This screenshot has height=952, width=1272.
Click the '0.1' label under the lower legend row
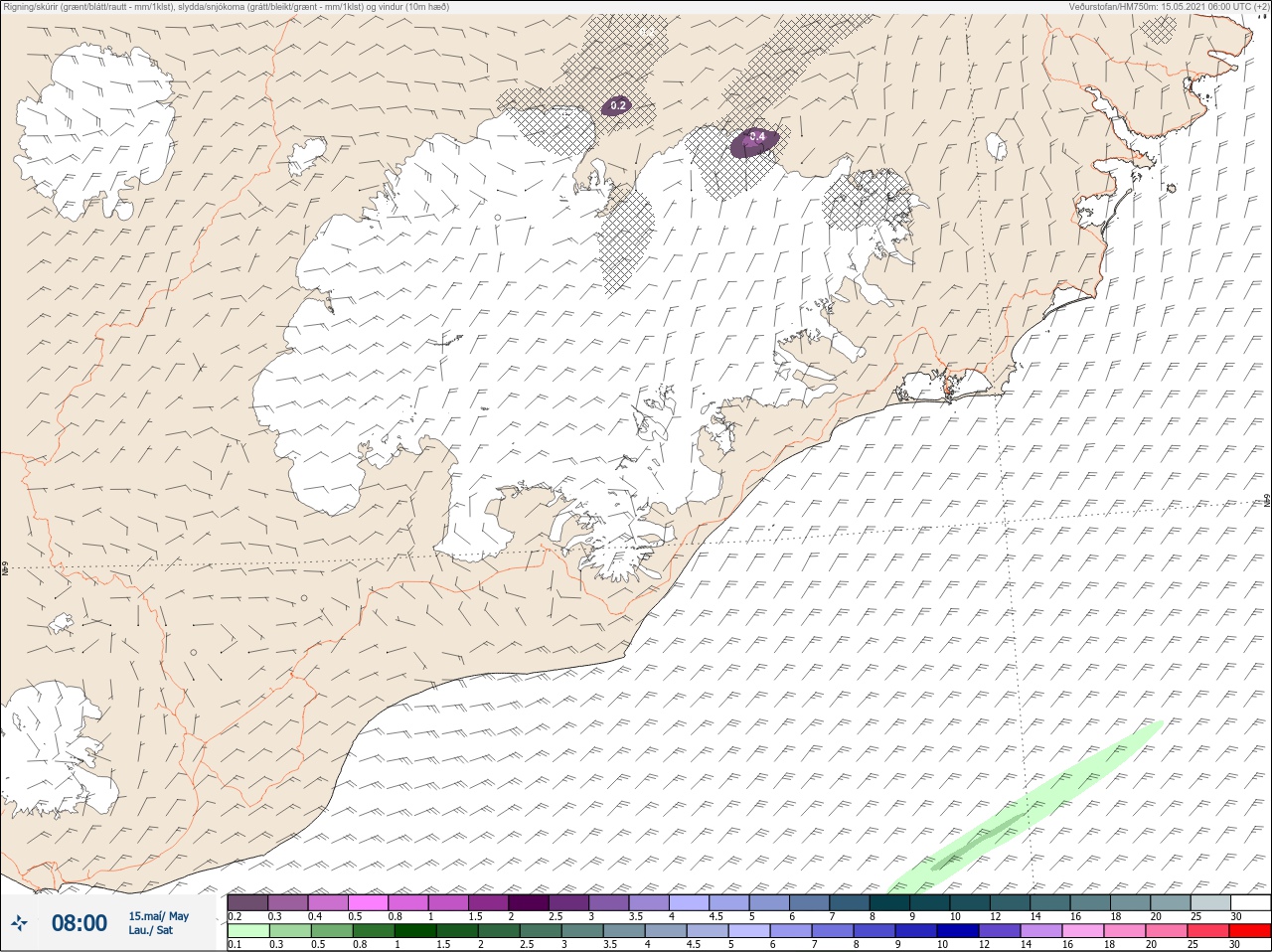(235, 945)
